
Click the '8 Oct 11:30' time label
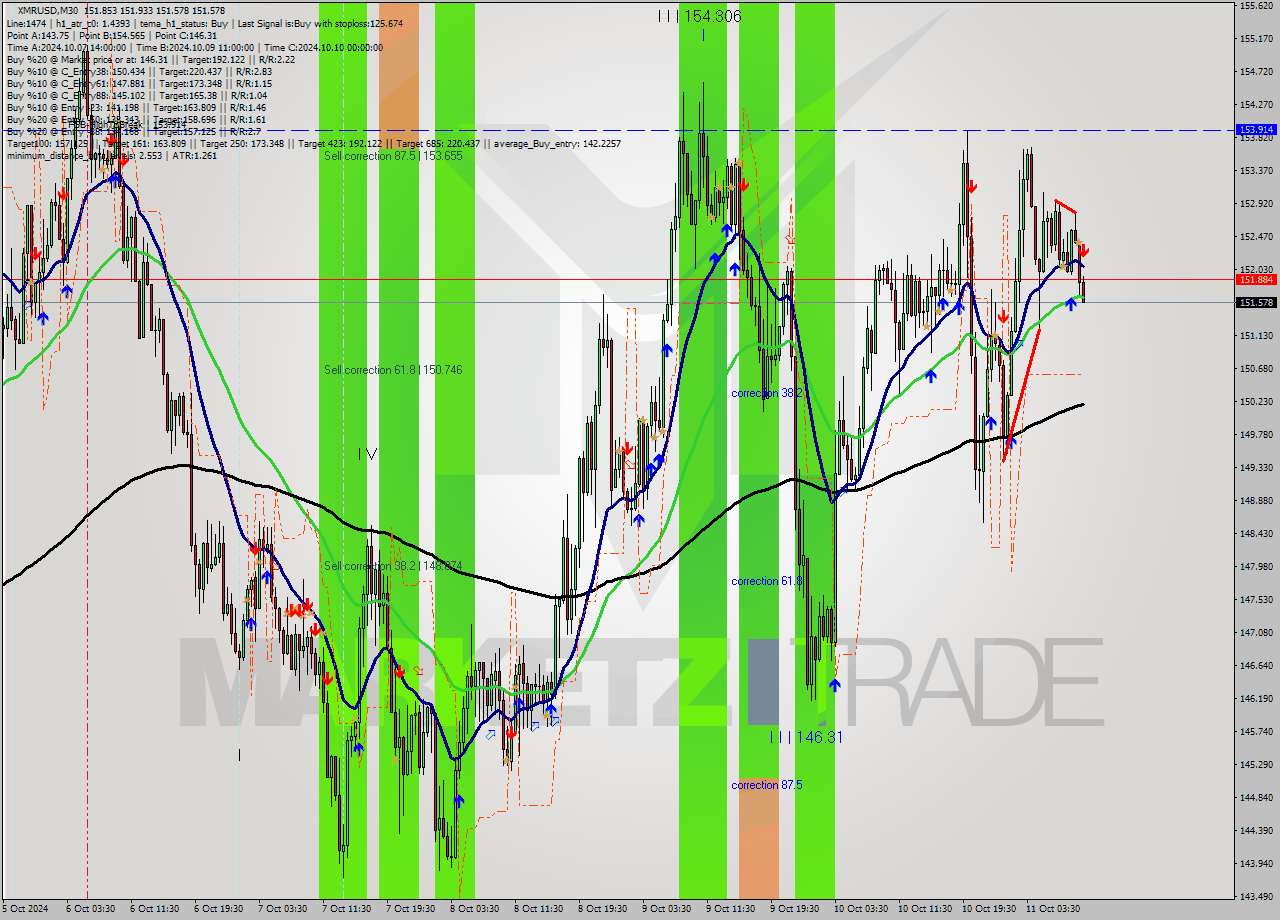(x=539, y=909)
